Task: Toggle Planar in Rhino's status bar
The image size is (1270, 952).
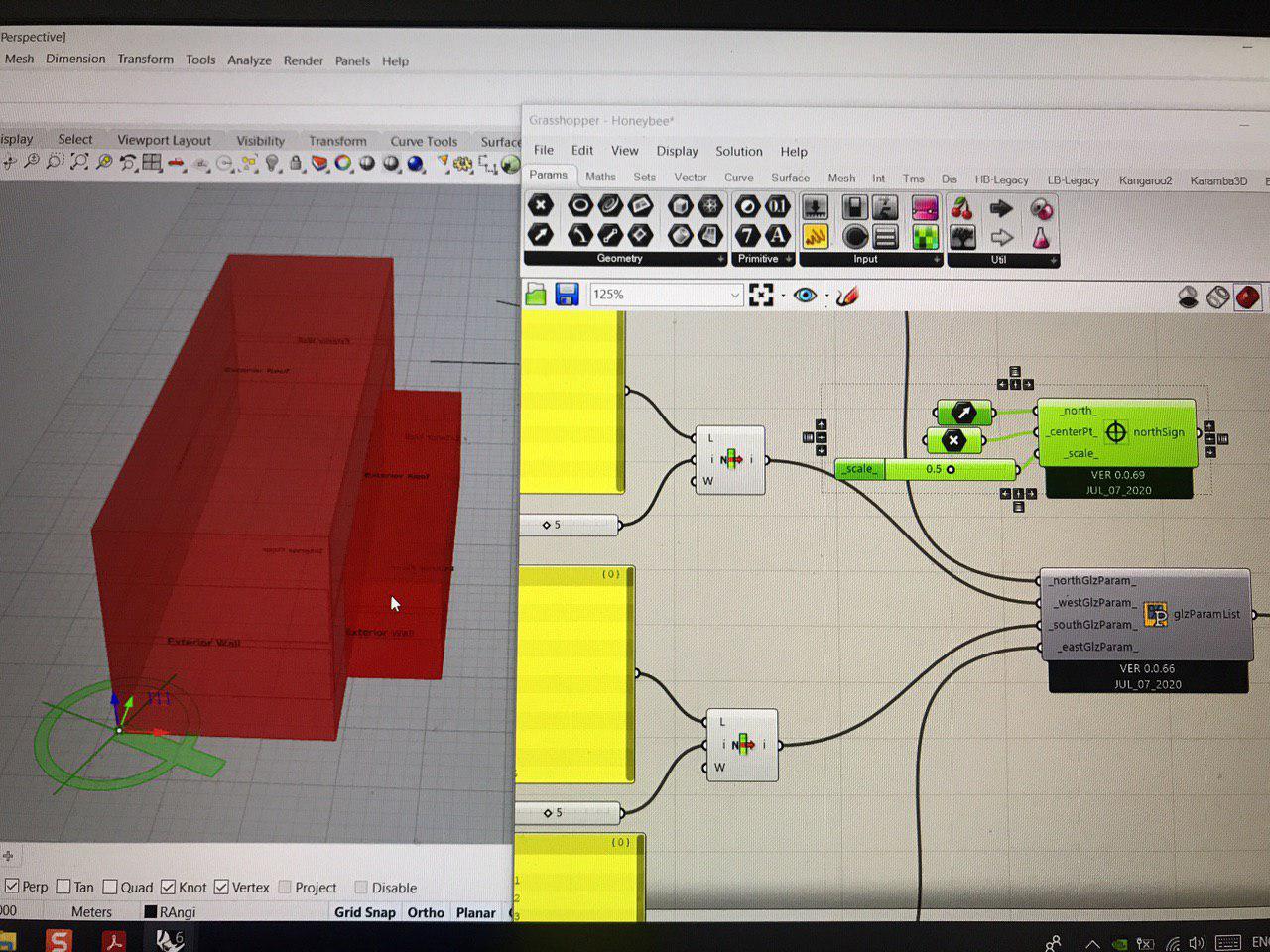Action: click(x=475, y=912)
